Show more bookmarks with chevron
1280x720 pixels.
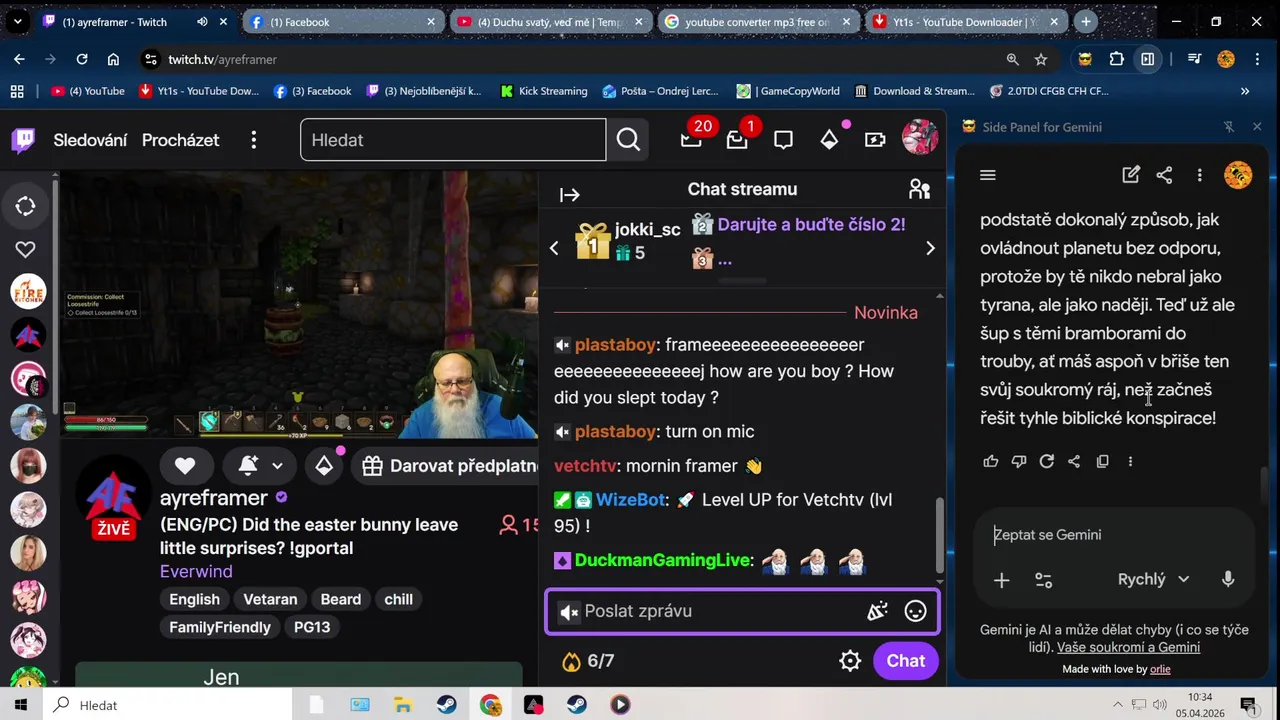pyautogui.click(x=1245, y=91)
